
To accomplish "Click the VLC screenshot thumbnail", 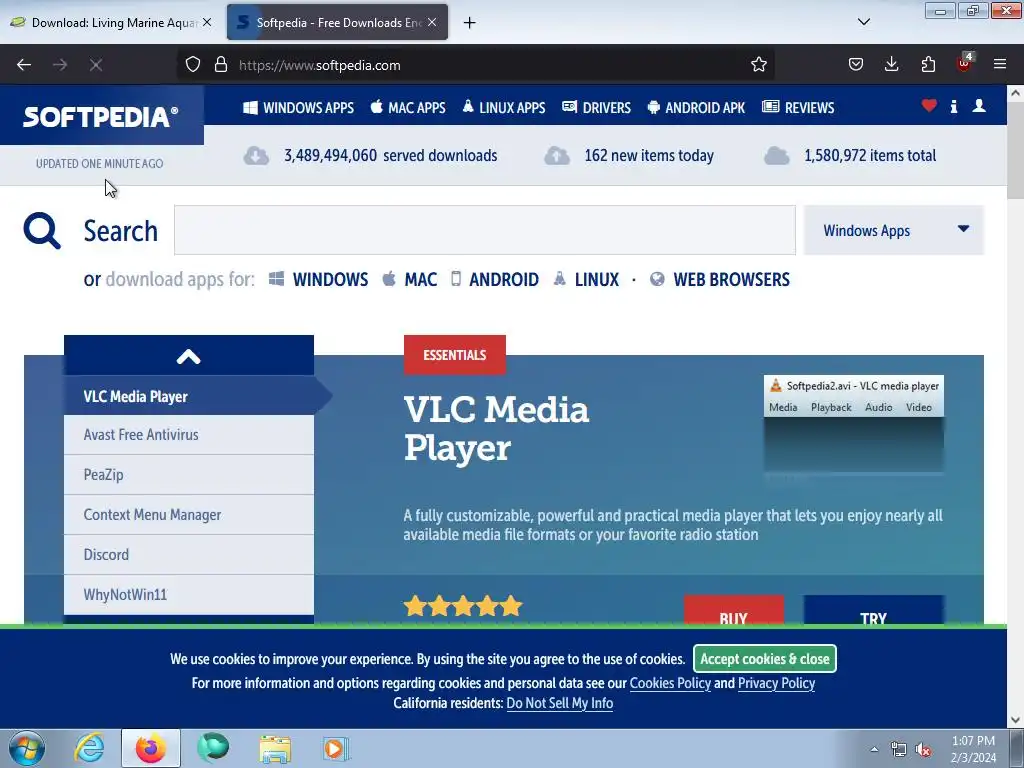I will coord(854,423).
